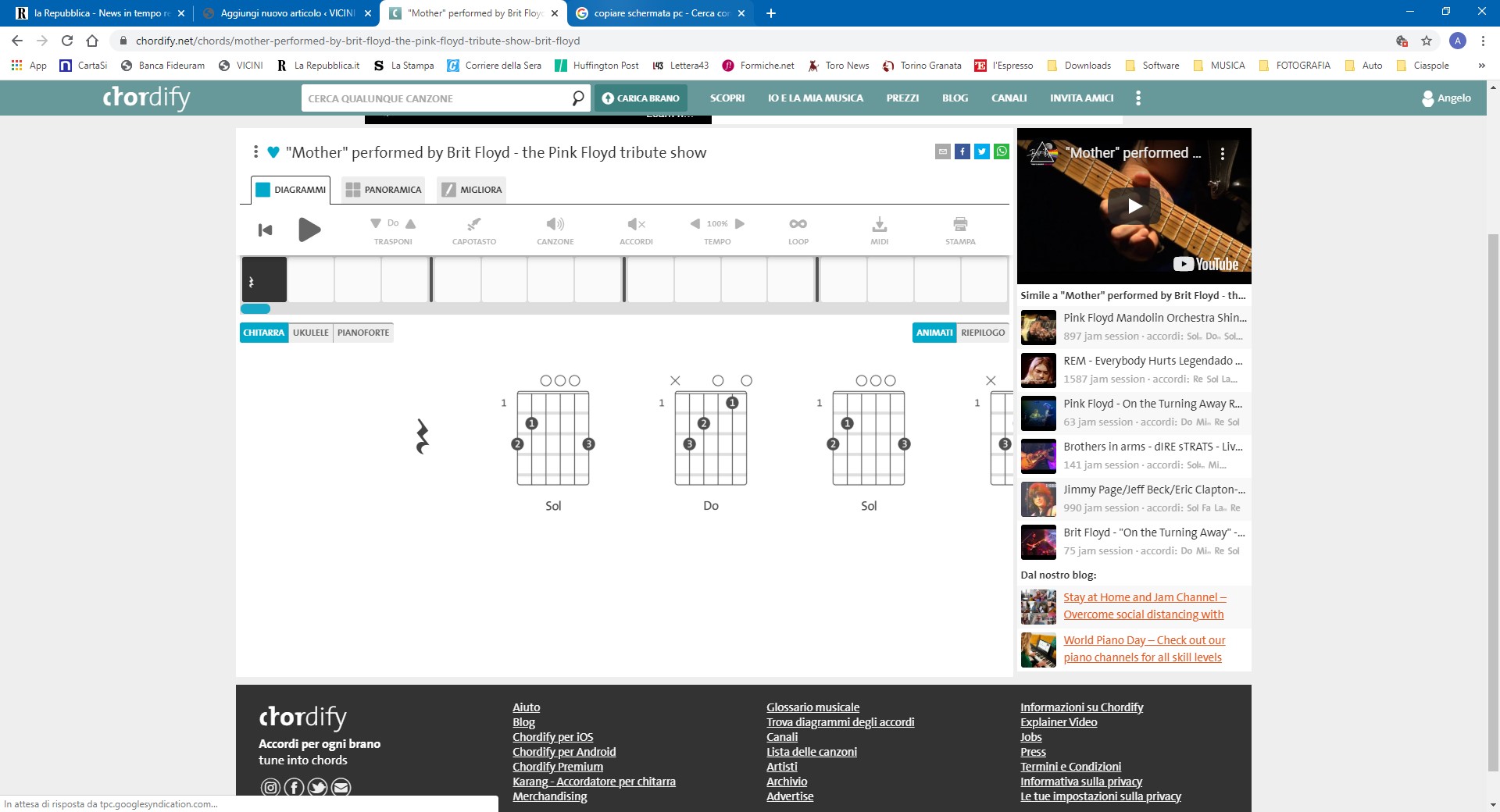Click the Chordify logo in header
Viewport: 1500px width, 812px height.
click(x=147, y=98)
